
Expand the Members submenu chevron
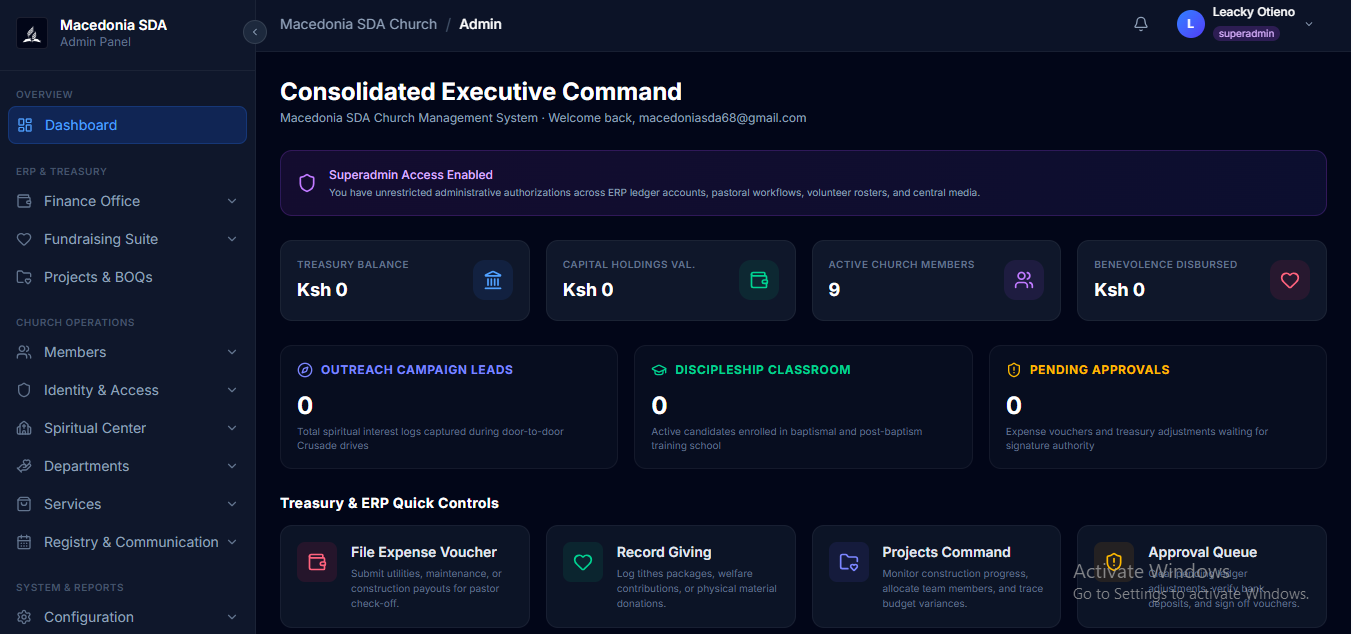pos(232,352)
